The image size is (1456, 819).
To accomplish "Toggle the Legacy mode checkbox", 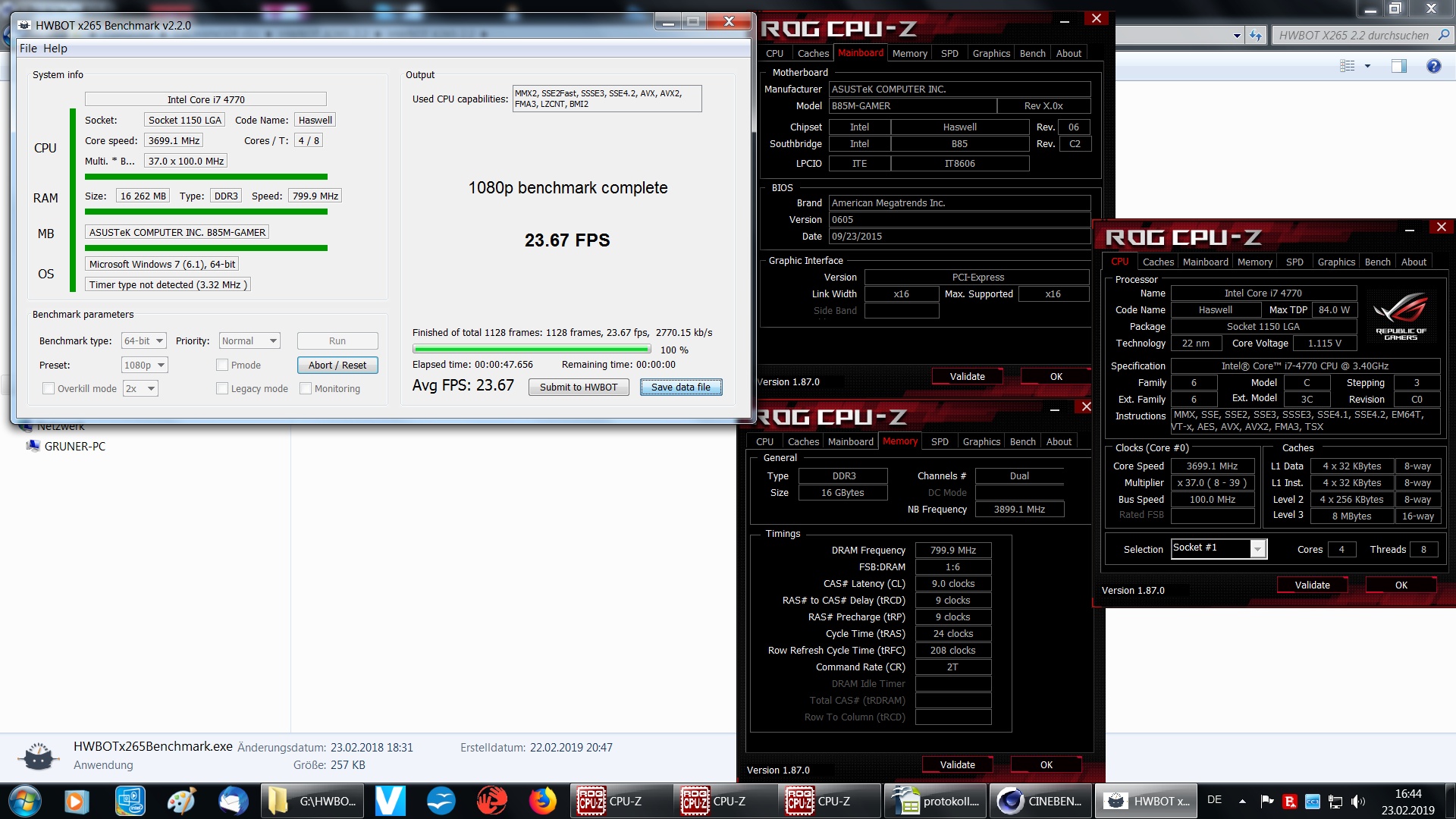I will 222,388.
